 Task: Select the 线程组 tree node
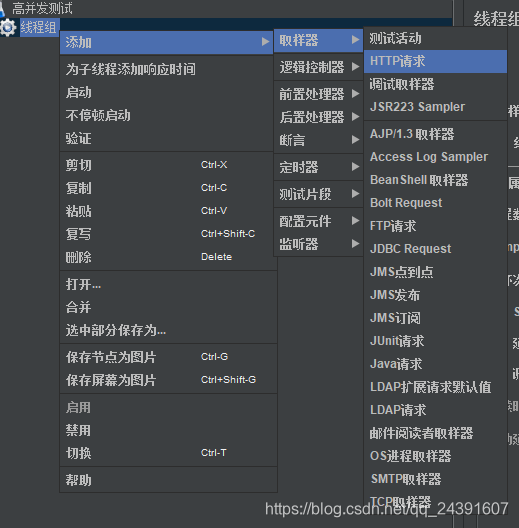[38, 27]
